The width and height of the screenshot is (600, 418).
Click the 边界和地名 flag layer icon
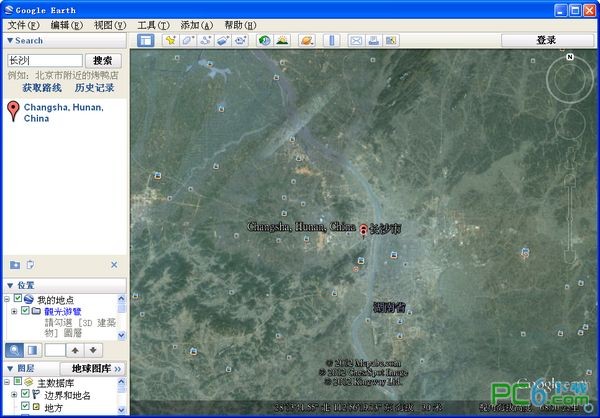tap(36, 394)
